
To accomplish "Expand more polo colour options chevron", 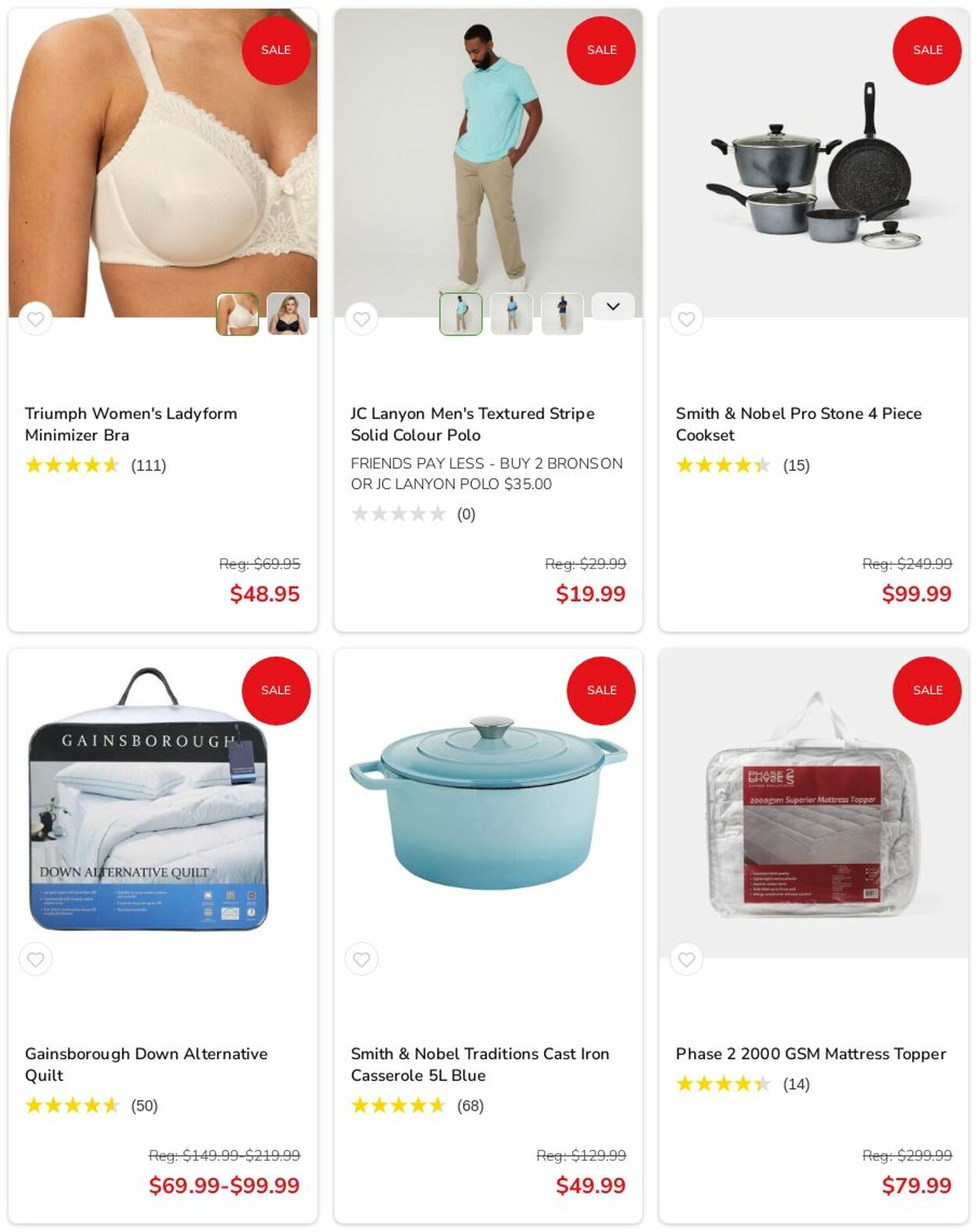I will pyautogui.click(x=613, y=306).
